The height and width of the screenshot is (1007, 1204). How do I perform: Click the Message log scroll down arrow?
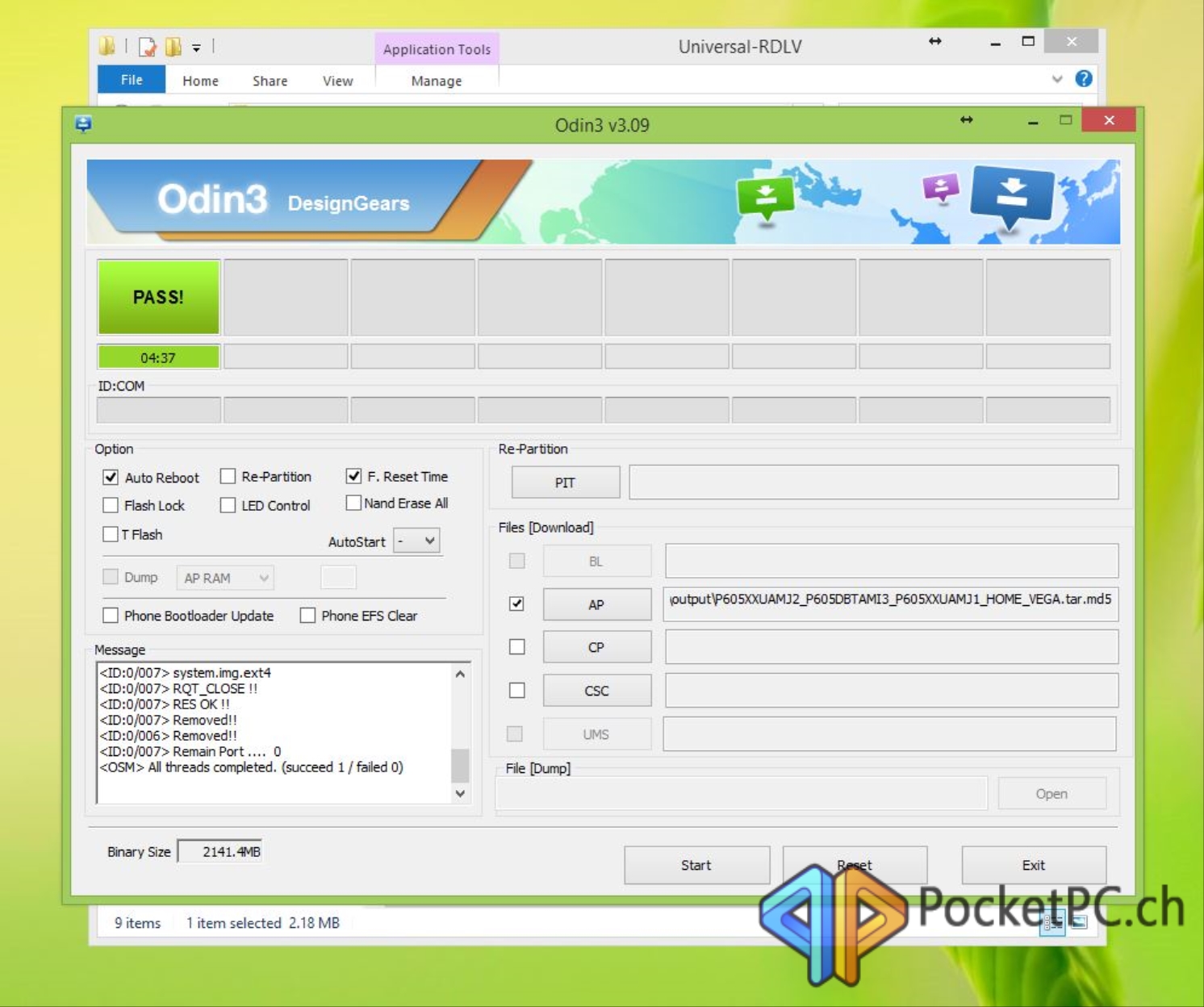click(x=460, y=794)
